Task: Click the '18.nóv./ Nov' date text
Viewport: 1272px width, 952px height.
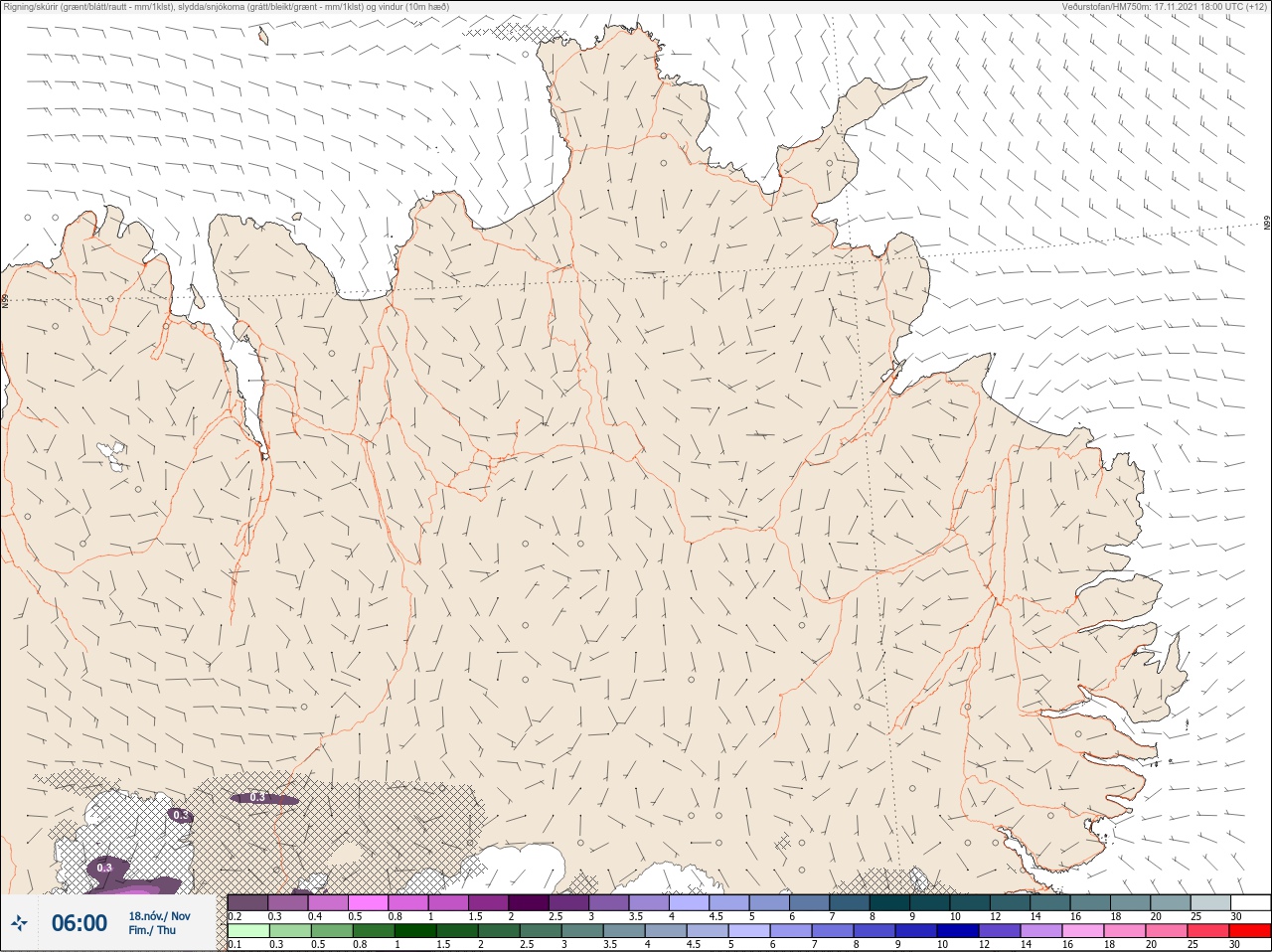Action: click(x=159, y=916)
